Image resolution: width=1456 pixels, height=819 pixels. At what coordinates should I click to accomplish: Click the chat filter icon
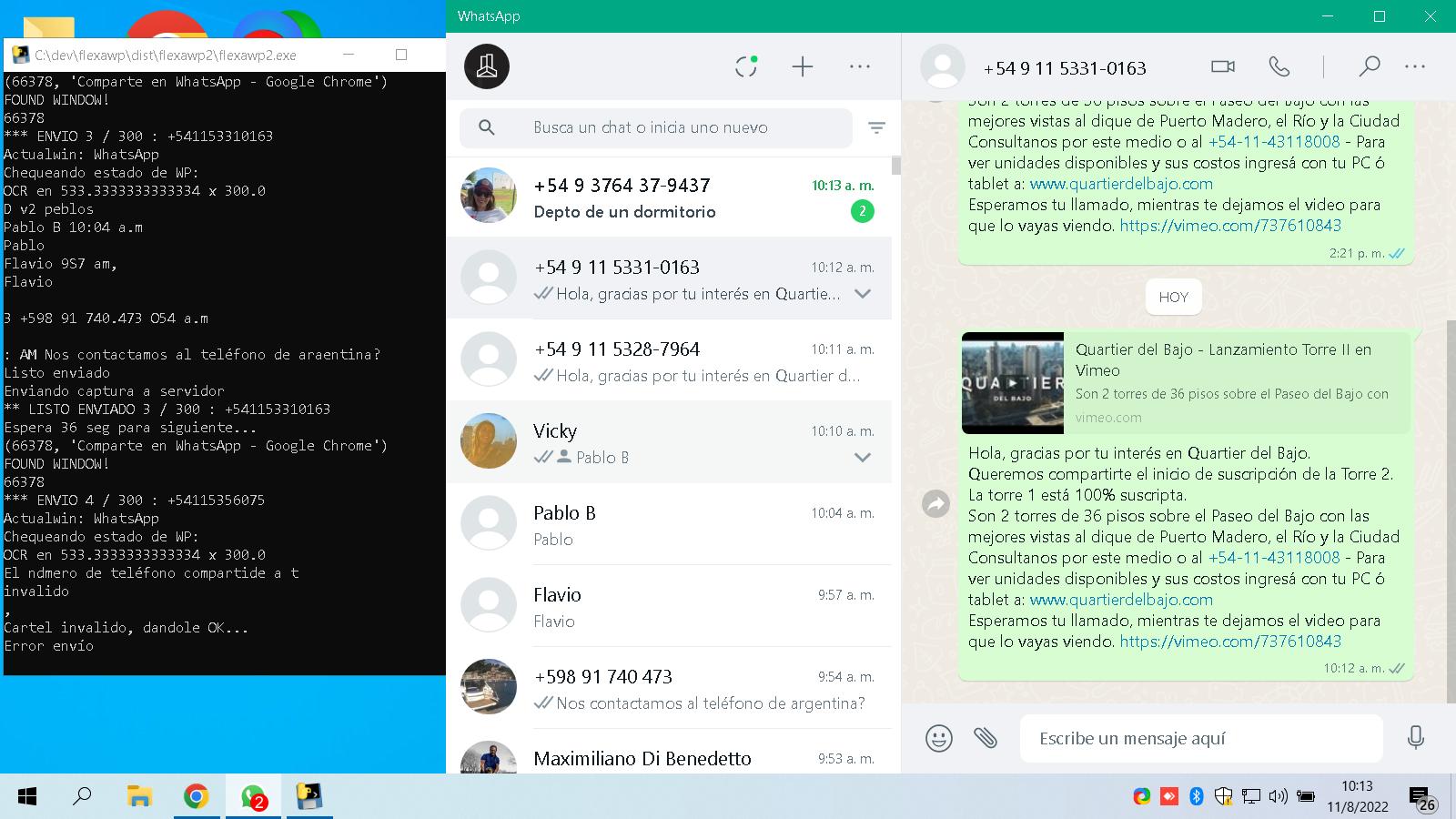pyautogui.click(x=877, y=127)
